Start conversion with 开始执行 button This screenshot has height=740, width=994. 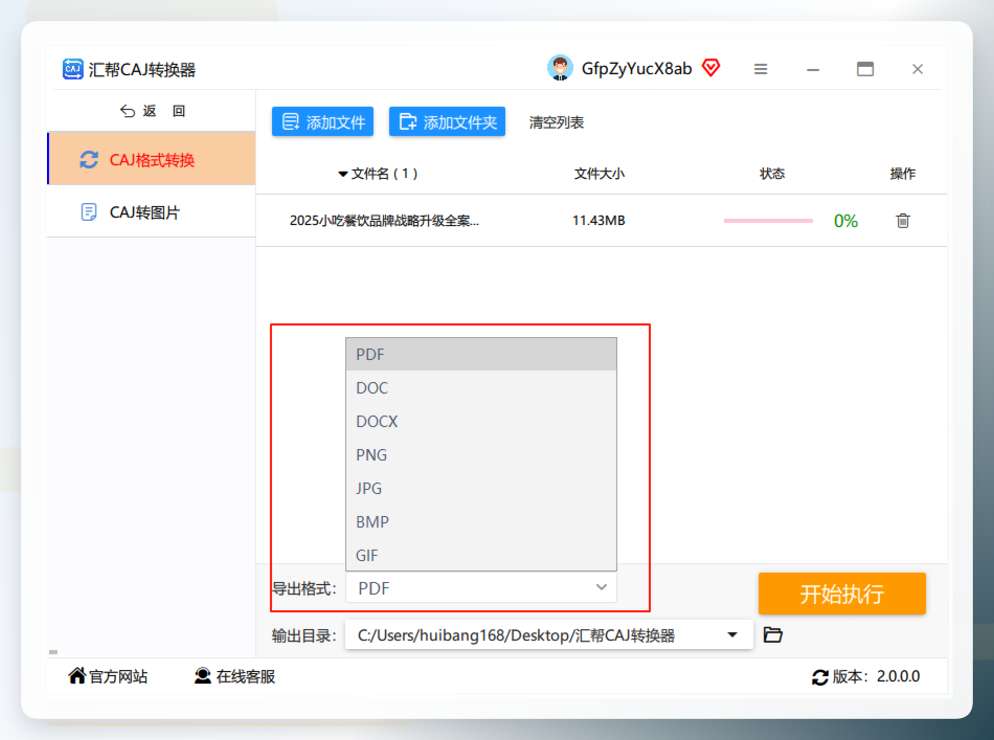coord(842,594)
